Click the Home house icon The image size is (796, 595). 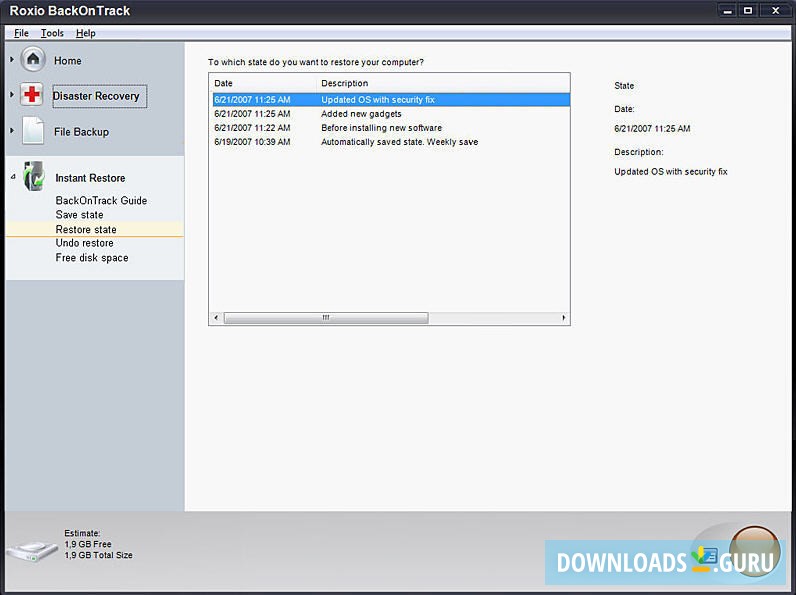pyautogui.click(x=33, y=59)
